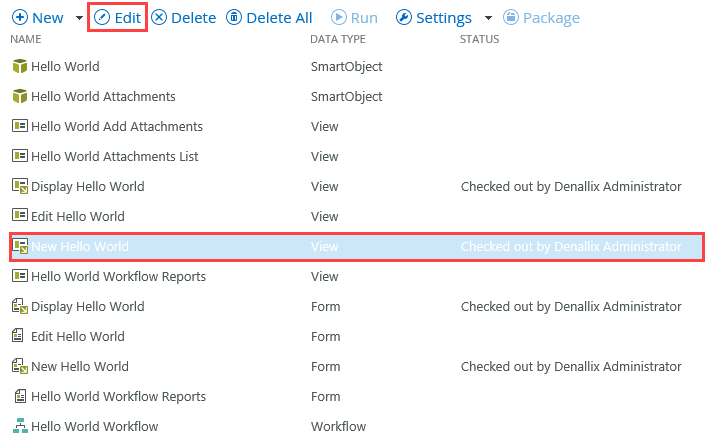The height and width of the screenshot is (448, 705).
Task: Click the New plus icon
Action: pos(19,18)
